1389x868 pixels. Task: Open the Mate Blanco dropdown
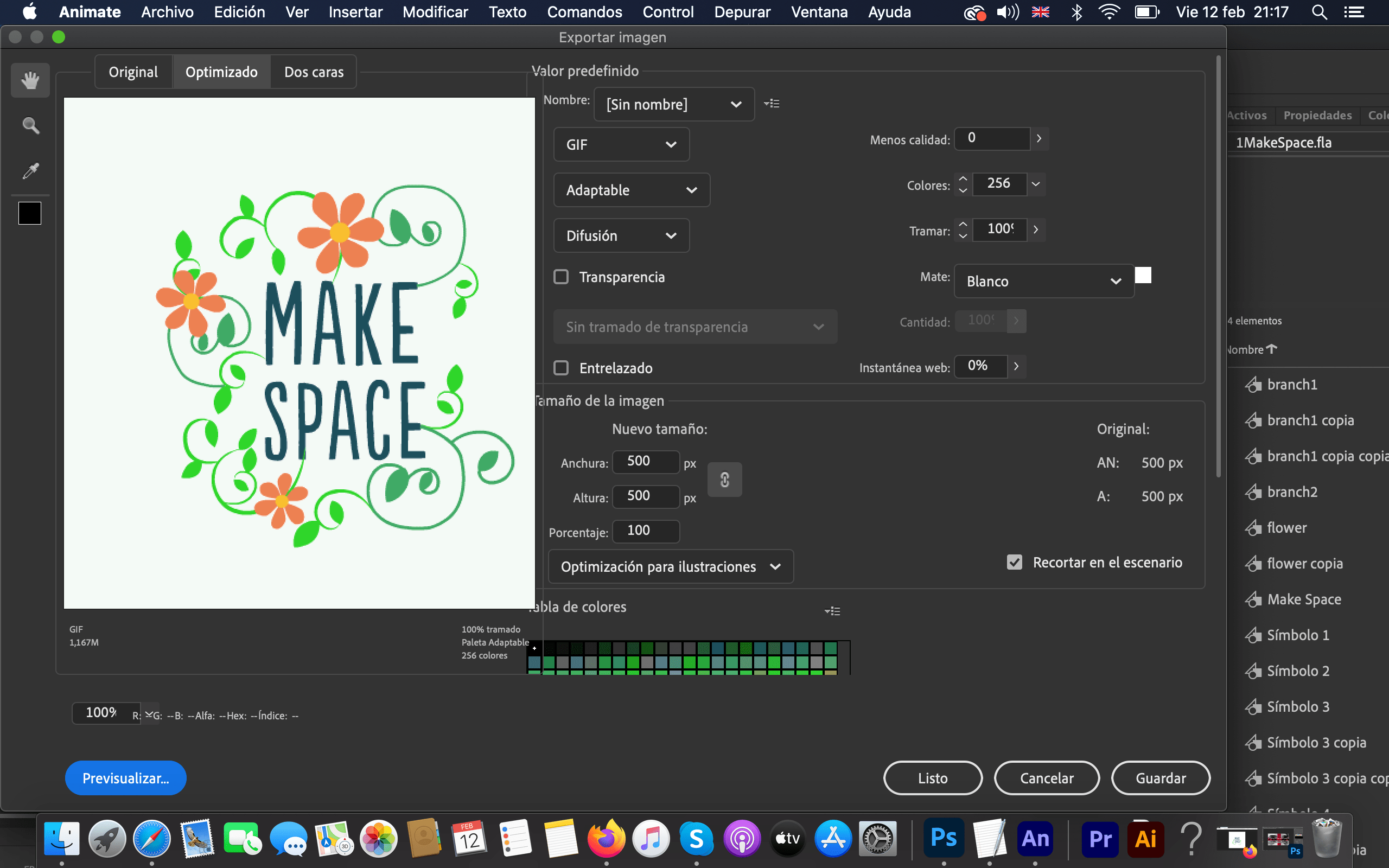pos(1043,282)
